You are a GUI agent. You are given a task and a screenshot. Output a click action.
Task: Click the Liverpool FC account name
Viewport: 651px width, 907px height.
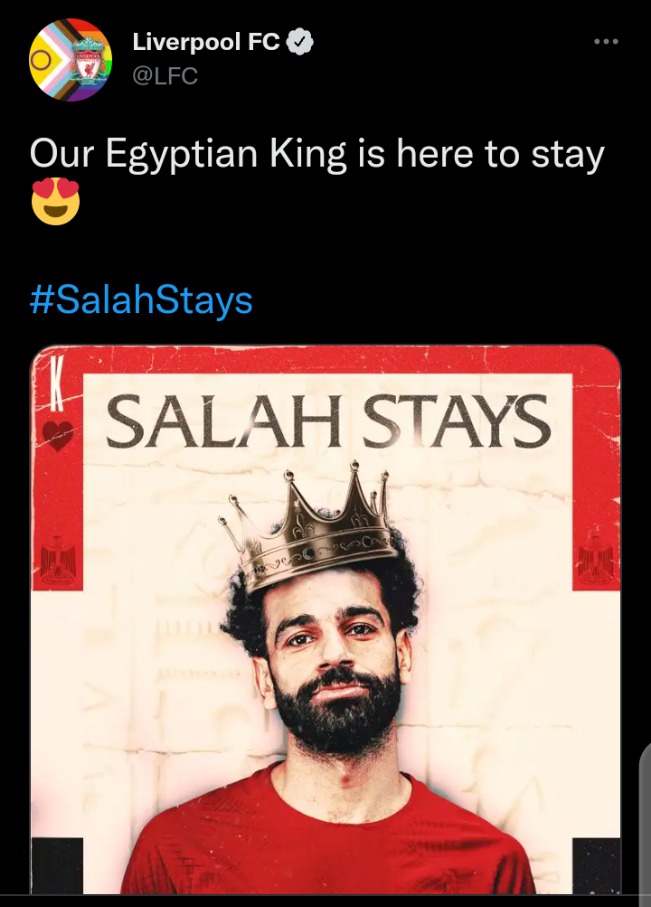pyautogui.click(x=206, y=42)
